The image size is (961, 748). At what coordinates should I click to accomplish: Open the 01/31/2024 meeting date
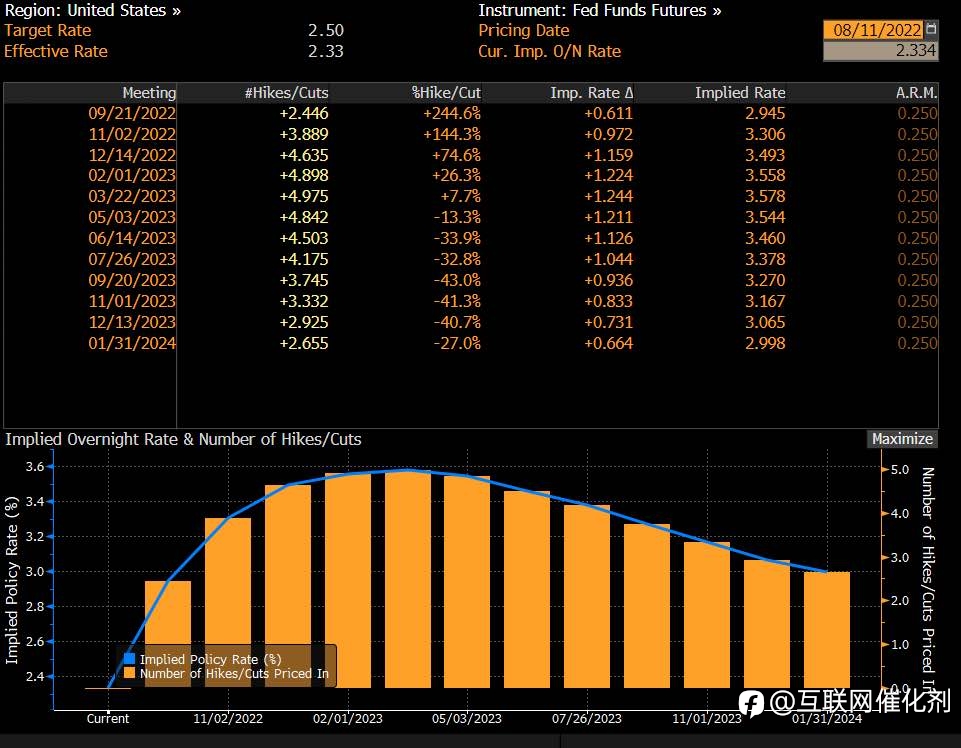click(x=132, y=343)
